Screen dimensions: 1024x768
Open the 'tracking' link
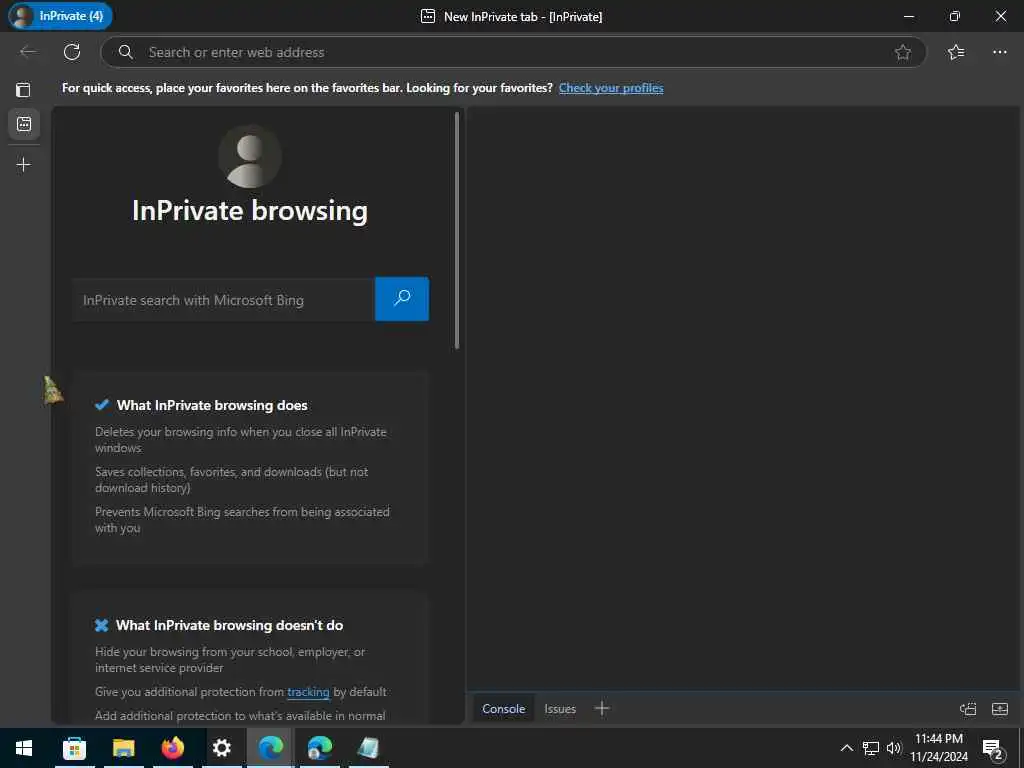click(x=308, y=692)
